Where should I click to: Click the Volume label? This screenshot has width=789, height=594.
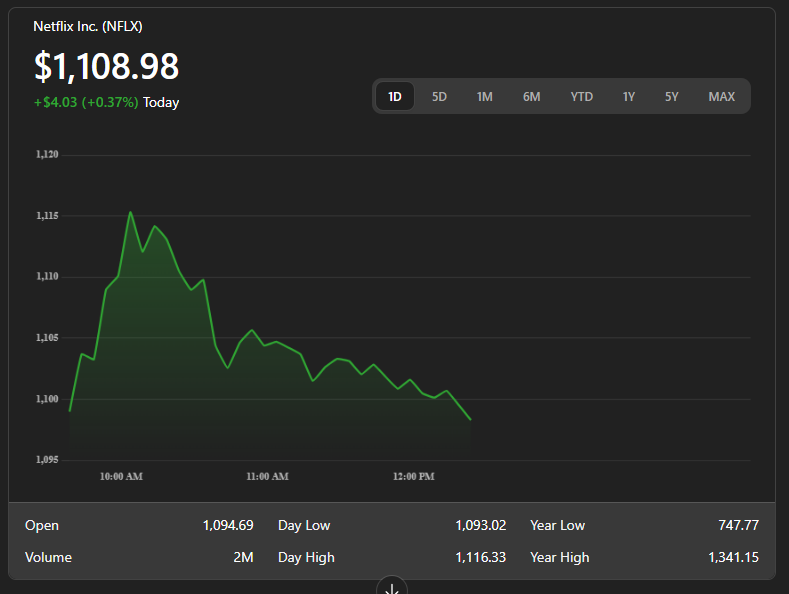48,557
